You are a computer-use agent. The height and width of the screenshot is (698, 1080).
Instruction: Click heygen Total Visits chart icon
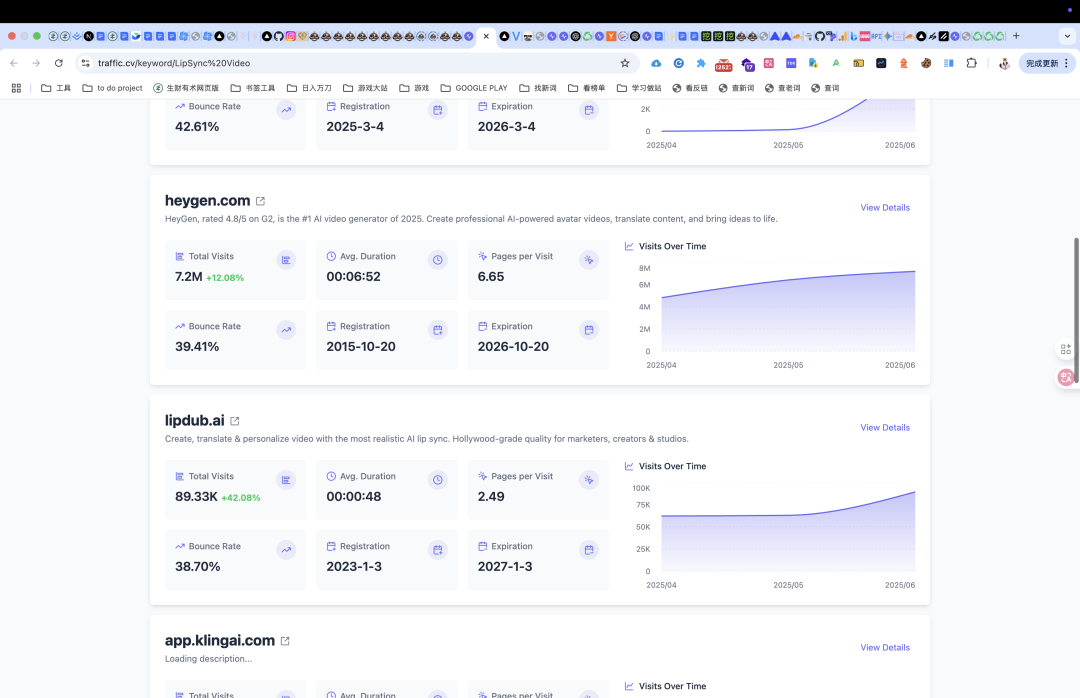coord(287,260)
